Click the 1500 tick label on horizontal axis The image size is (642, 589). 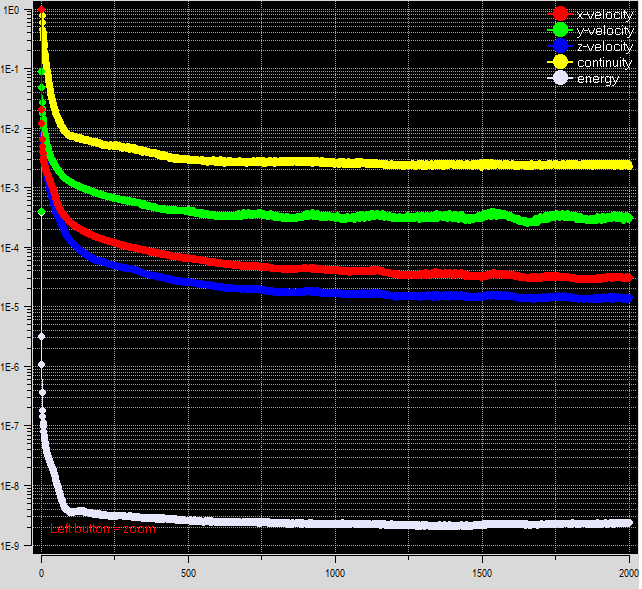pyautogui.click(x=482, y=573)
